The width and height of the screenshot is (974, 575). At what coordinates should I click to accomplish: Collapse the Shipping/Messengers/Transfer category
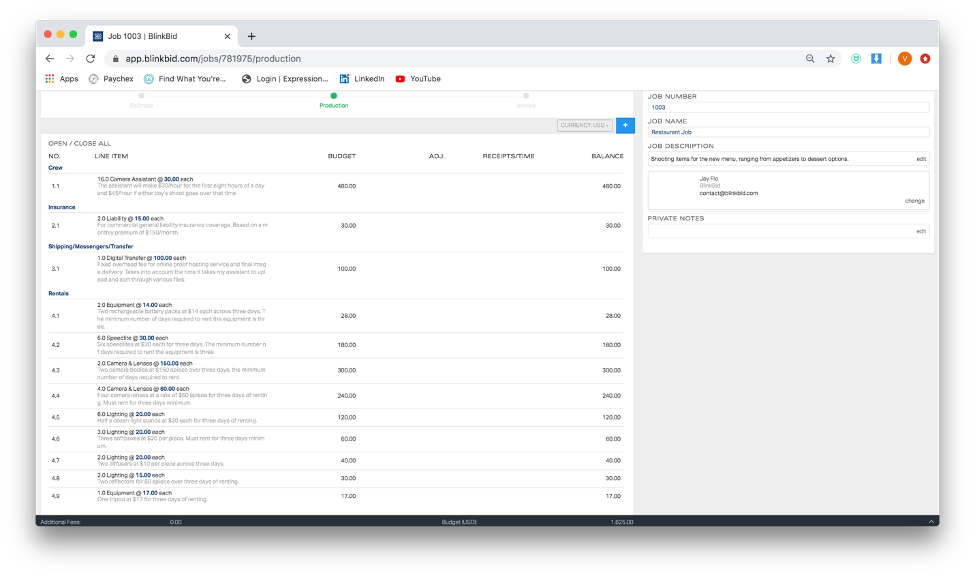click(91, 247)
